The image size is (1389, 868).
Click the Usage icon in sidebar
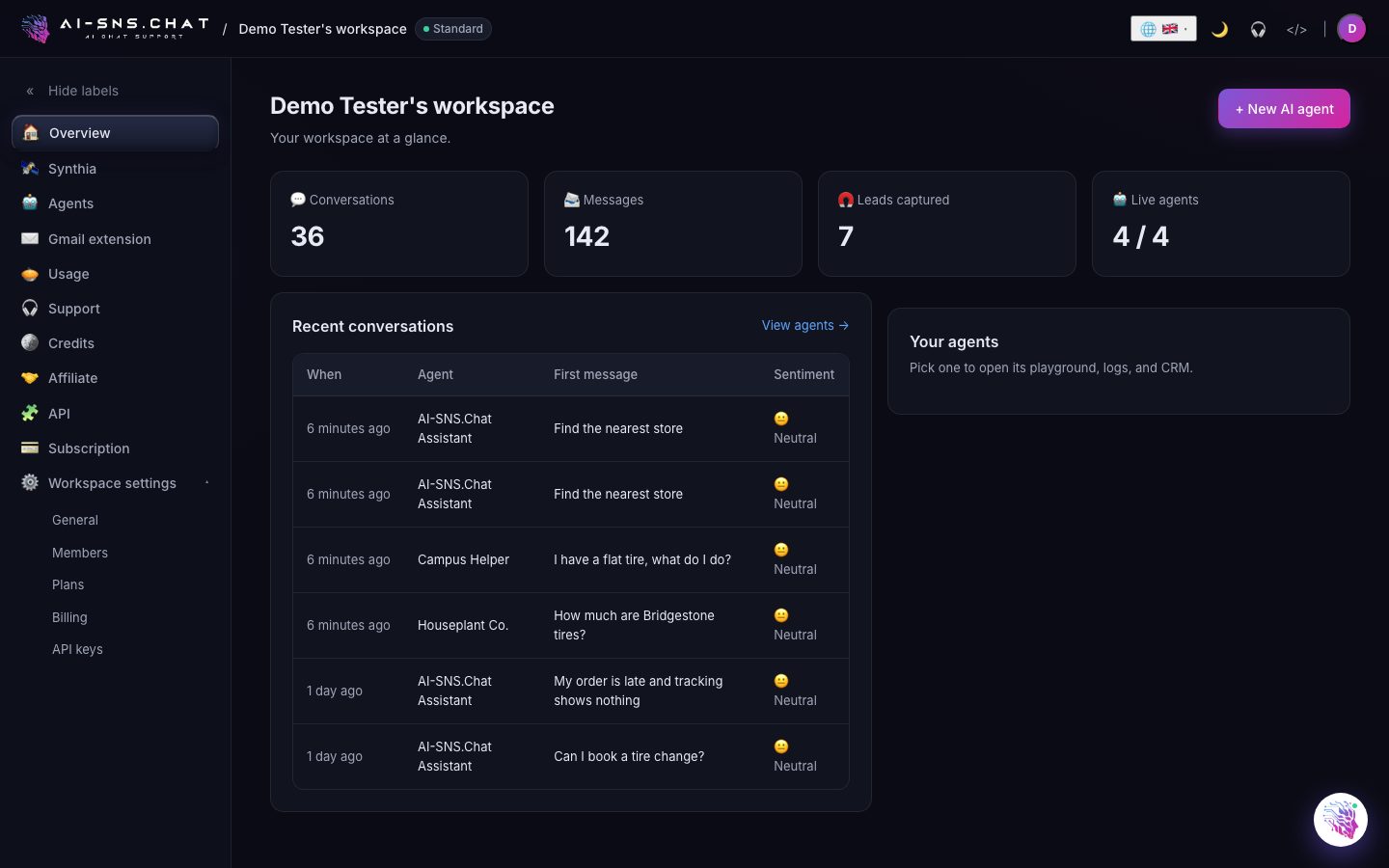point(30,274)
